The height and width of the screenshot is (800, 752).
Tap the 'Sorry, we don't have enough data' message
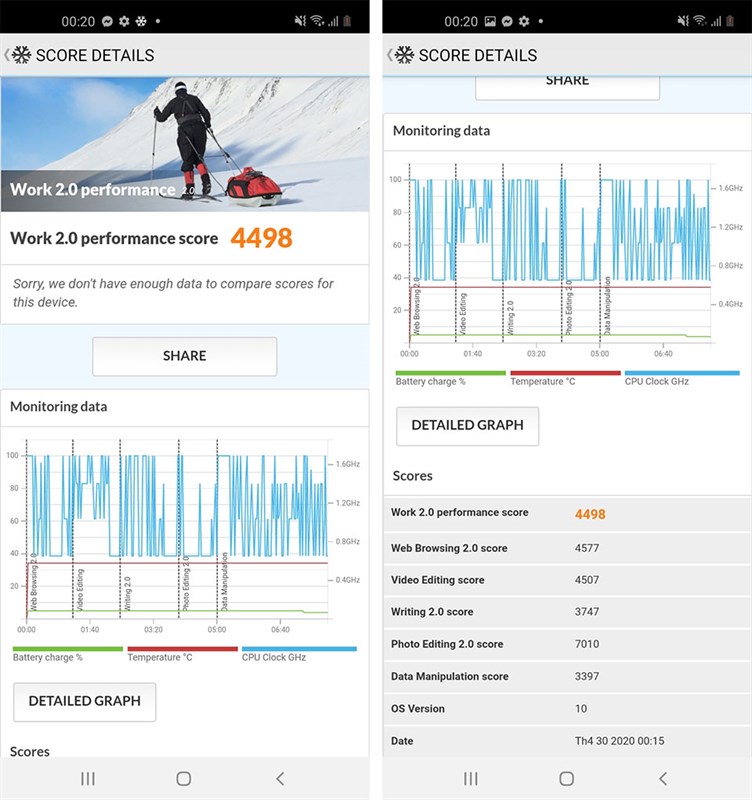pyautogui.click(x=173, y=293)
